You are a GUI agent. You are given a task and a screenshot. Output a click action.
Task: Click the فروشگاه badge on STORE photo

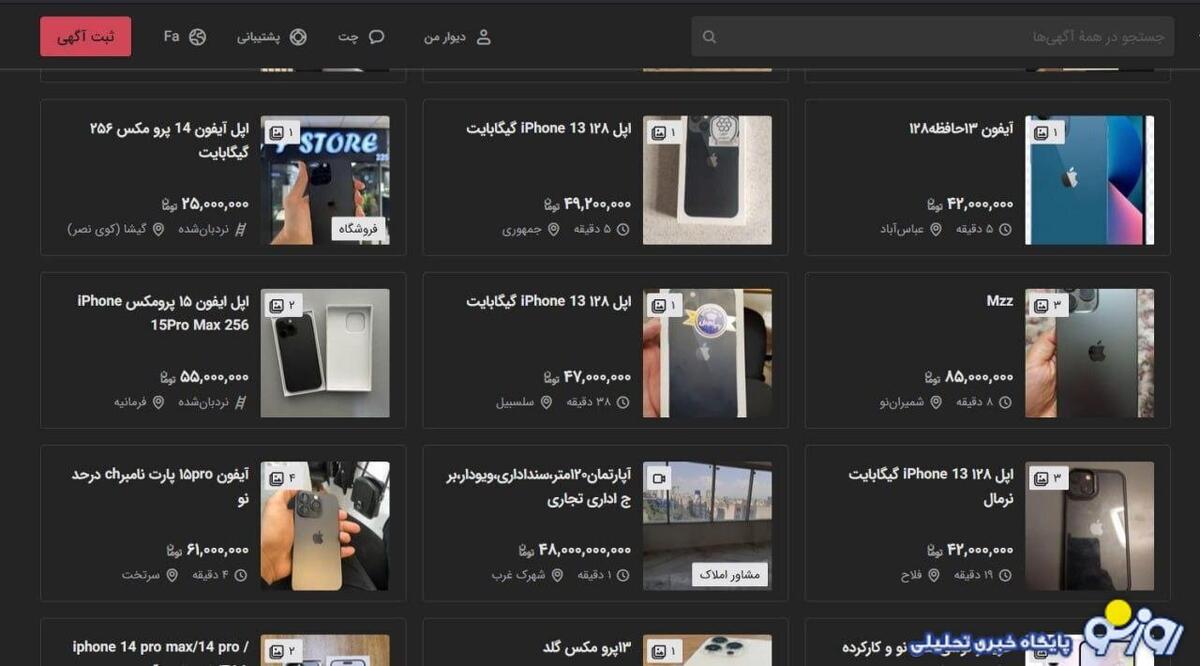click(359, 229)
